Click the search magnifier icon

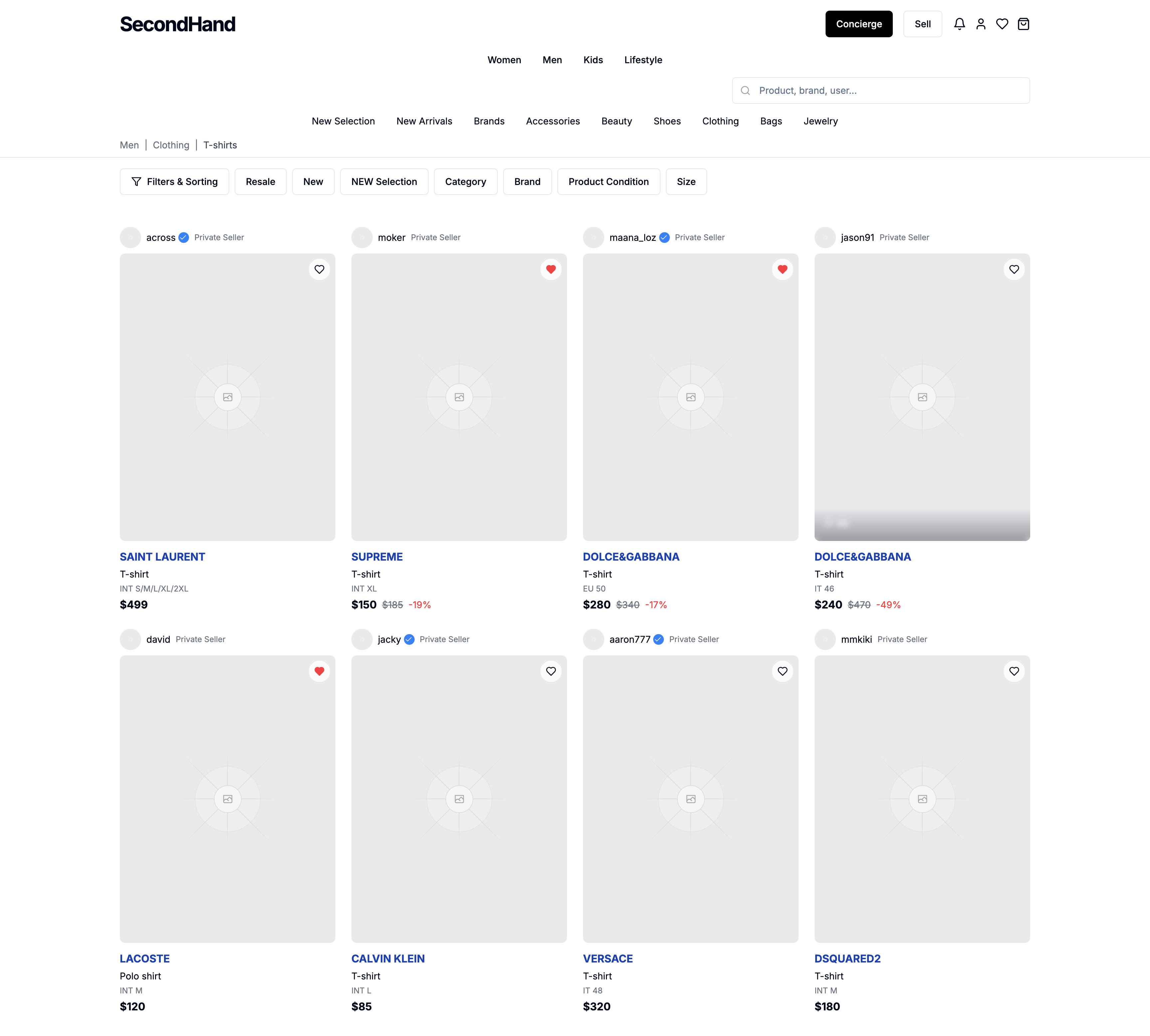pyautogui.click(x=745, y=90)
